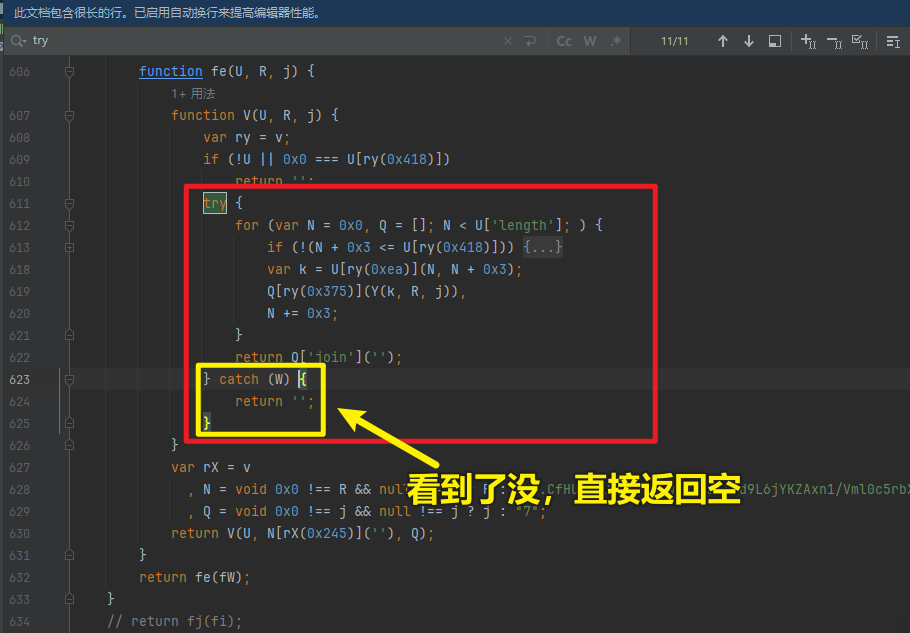Expand the folded {...} block on line 613
The image size is (910, 633).
pos(543,247)
